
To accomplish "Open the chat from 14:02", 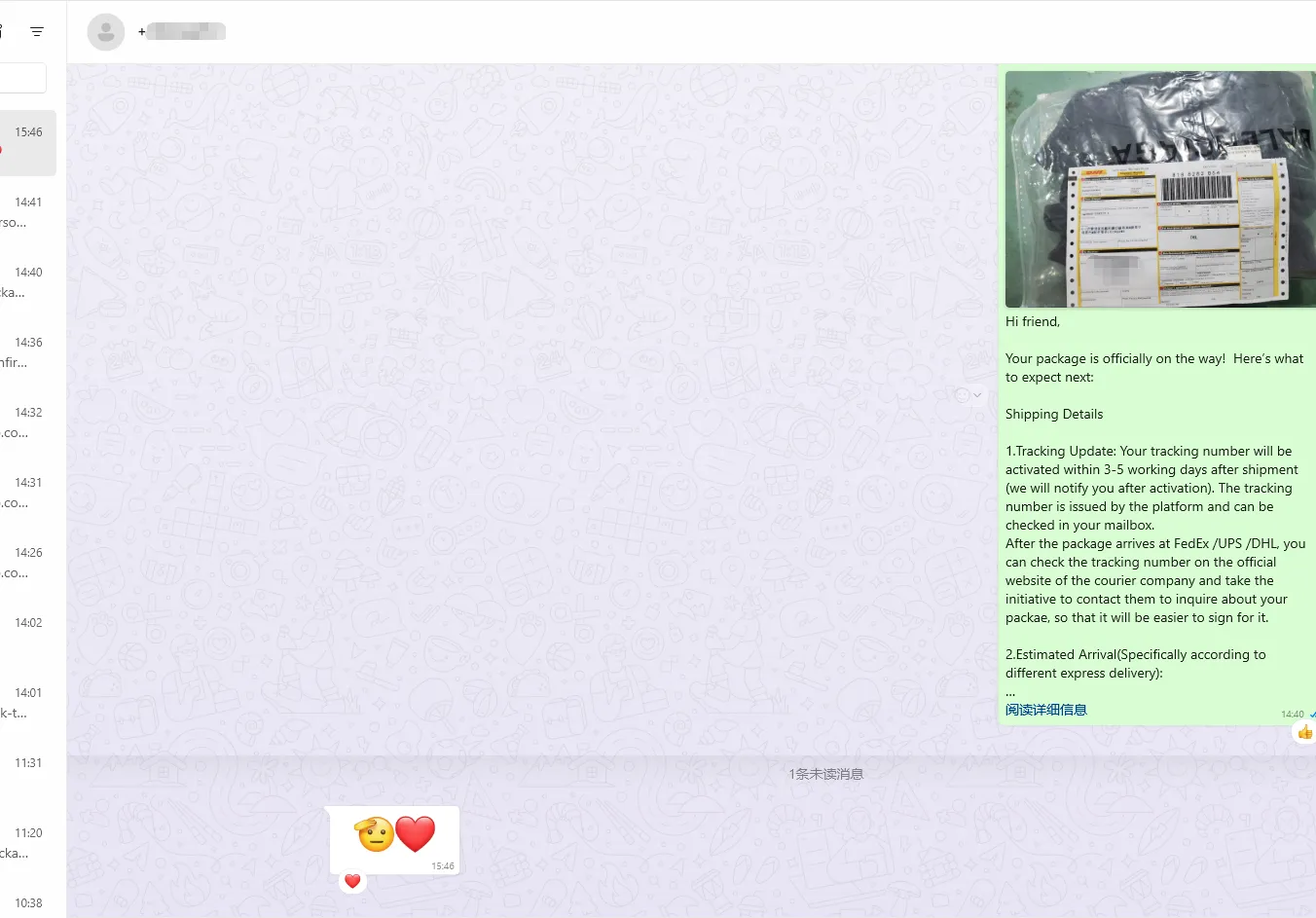I will click(x=27, y=633).
